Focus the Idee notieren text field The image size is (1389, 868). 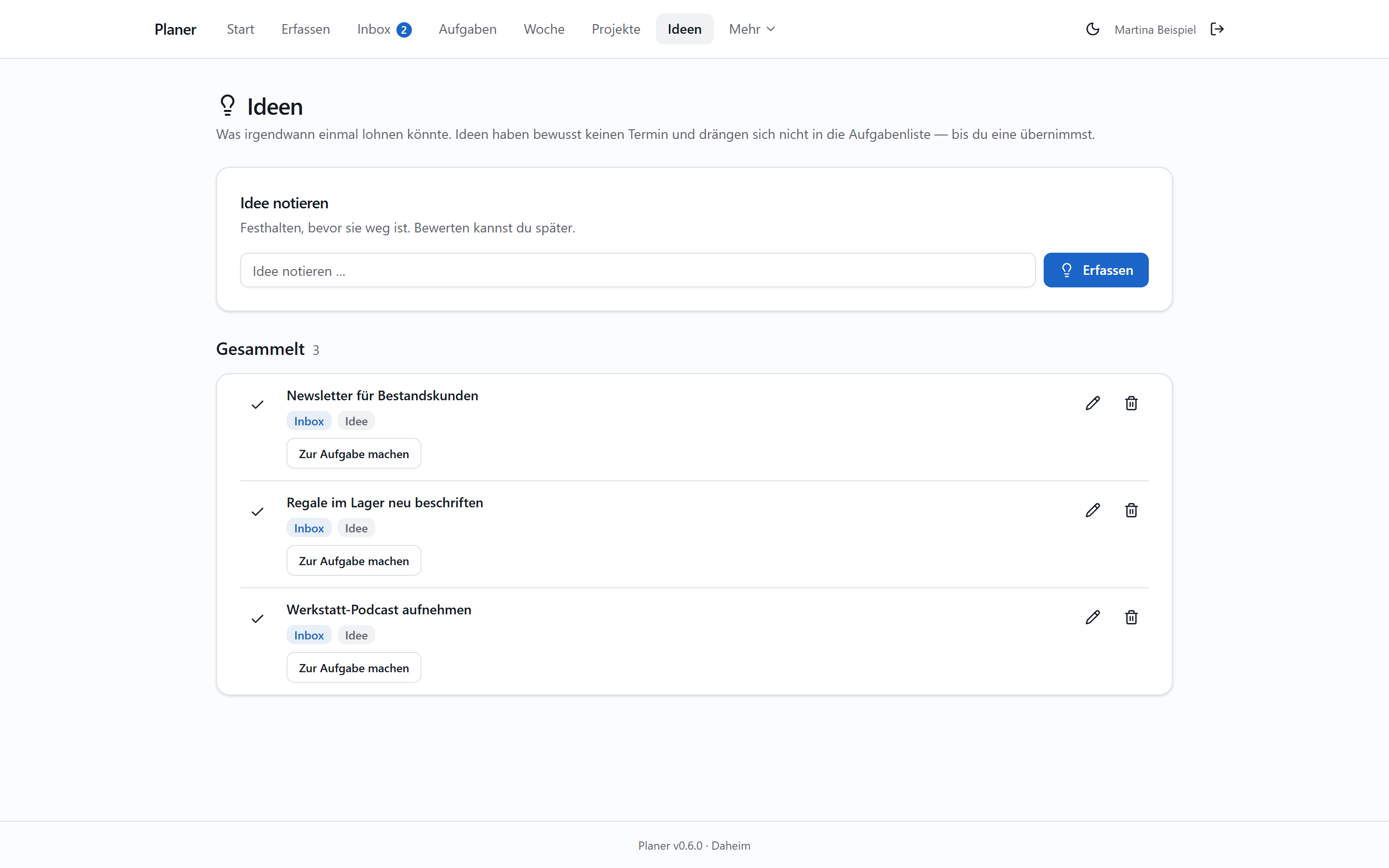[x=638, y=270]
